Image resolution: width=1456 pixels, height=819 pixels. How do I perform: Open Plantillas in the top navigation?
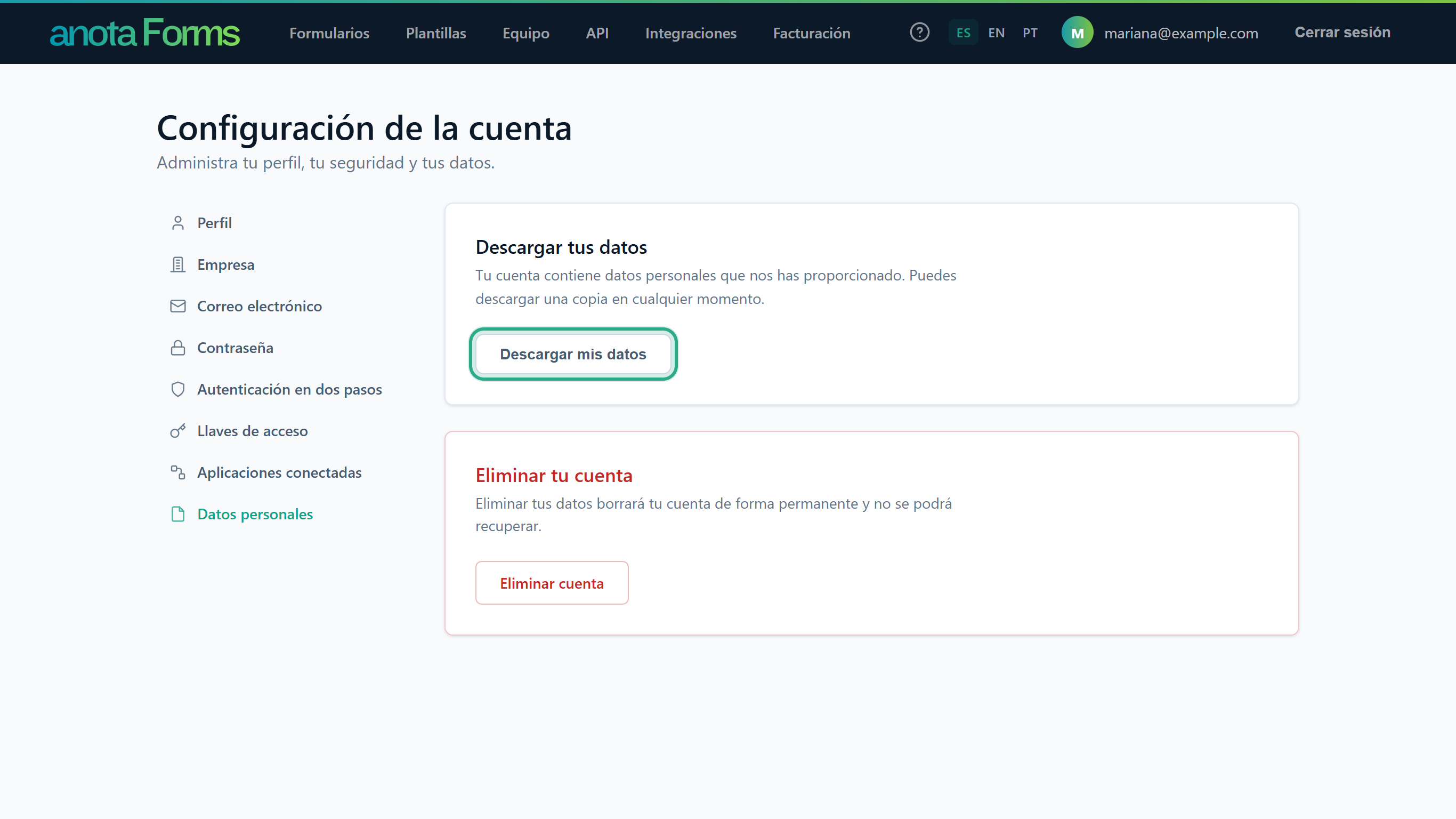tap(436, 33)
